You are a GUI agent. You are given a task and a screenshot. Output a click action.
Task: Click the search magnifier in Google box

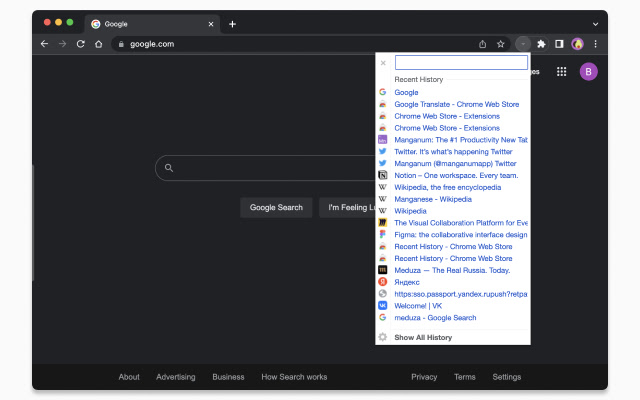pyautogui.click(x=169, y=168)
